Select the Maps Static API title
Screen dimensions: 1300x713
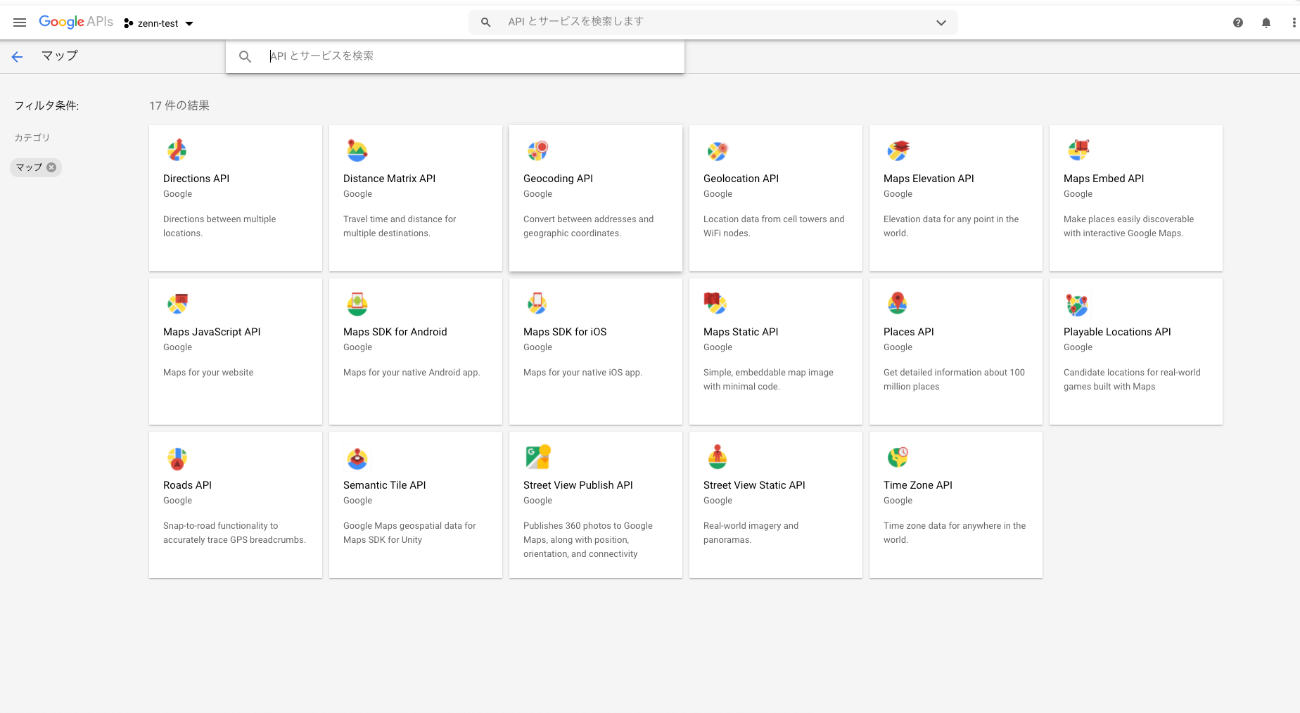pos(740,332)
